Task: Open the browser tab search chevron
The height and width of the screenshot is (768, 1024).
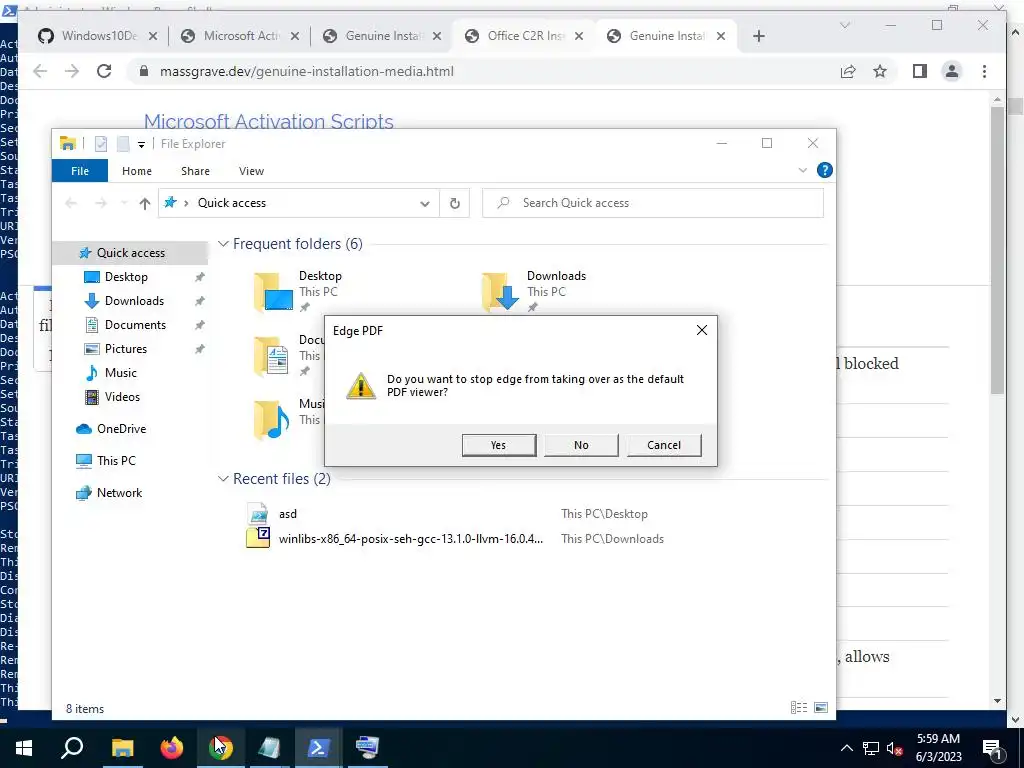Action: [844, 25]
